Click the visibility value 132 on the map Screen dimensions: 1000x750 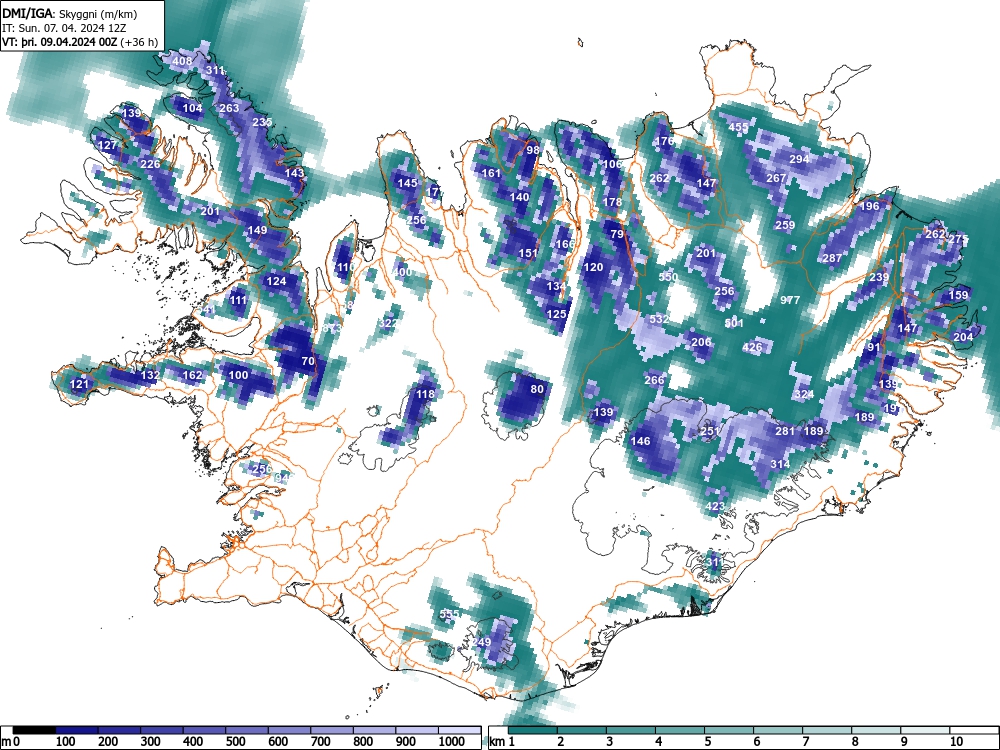point(150,375)
